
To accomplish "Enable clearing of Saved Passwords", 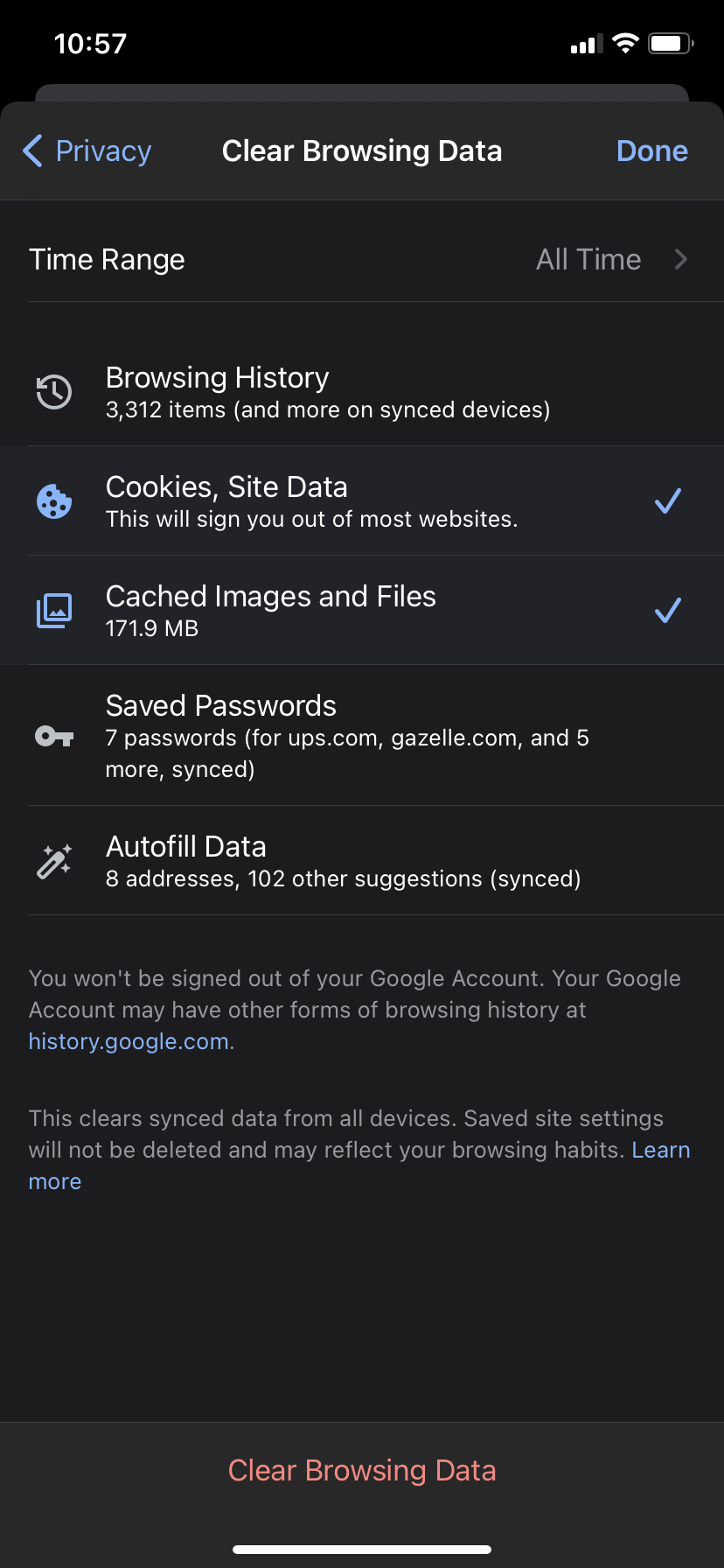I will coord(362,736).
